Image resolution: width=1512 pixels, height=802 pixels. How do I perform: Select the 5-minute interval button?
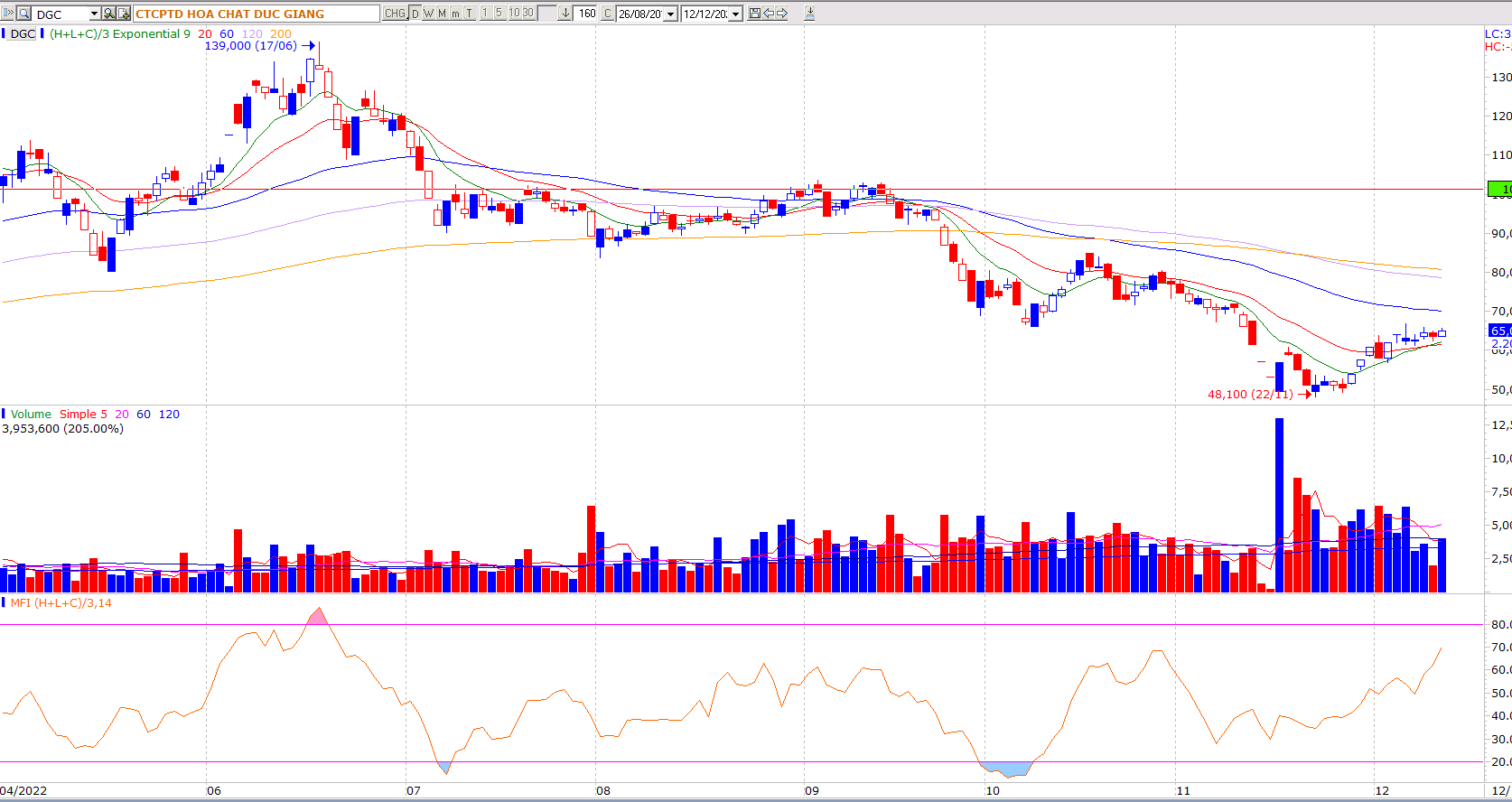(x=499, y=14)
